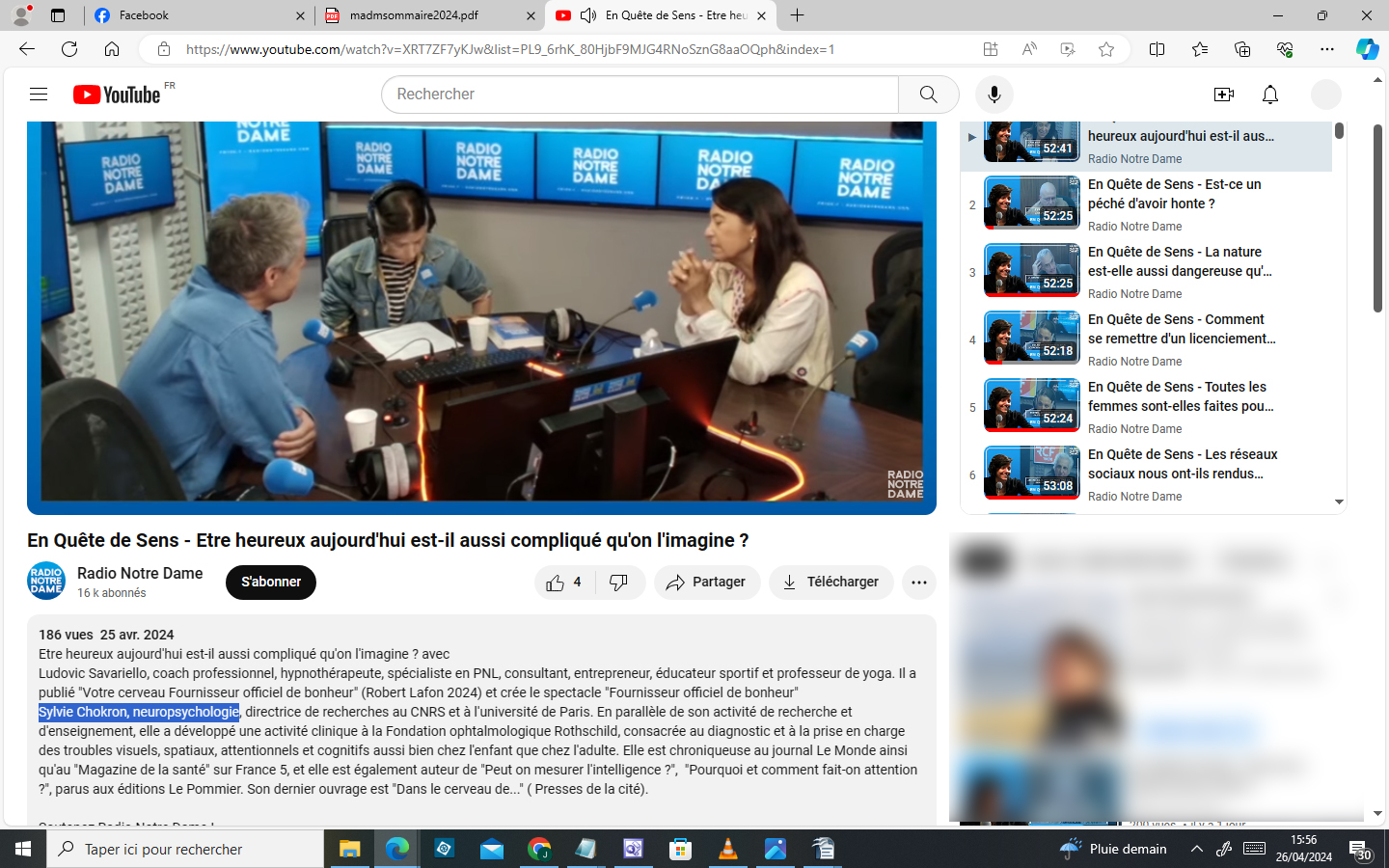Open Edge settings and more menu

pyautogui.click(x=1326, y=49)
